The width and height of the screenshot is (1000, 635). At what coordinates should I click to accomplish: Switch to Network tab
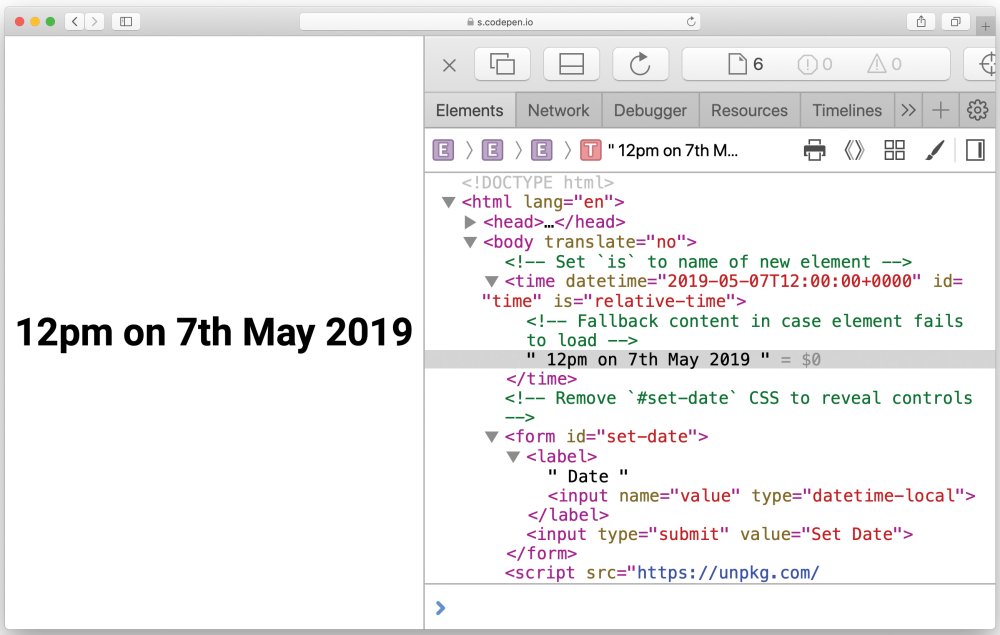point(558,110)
